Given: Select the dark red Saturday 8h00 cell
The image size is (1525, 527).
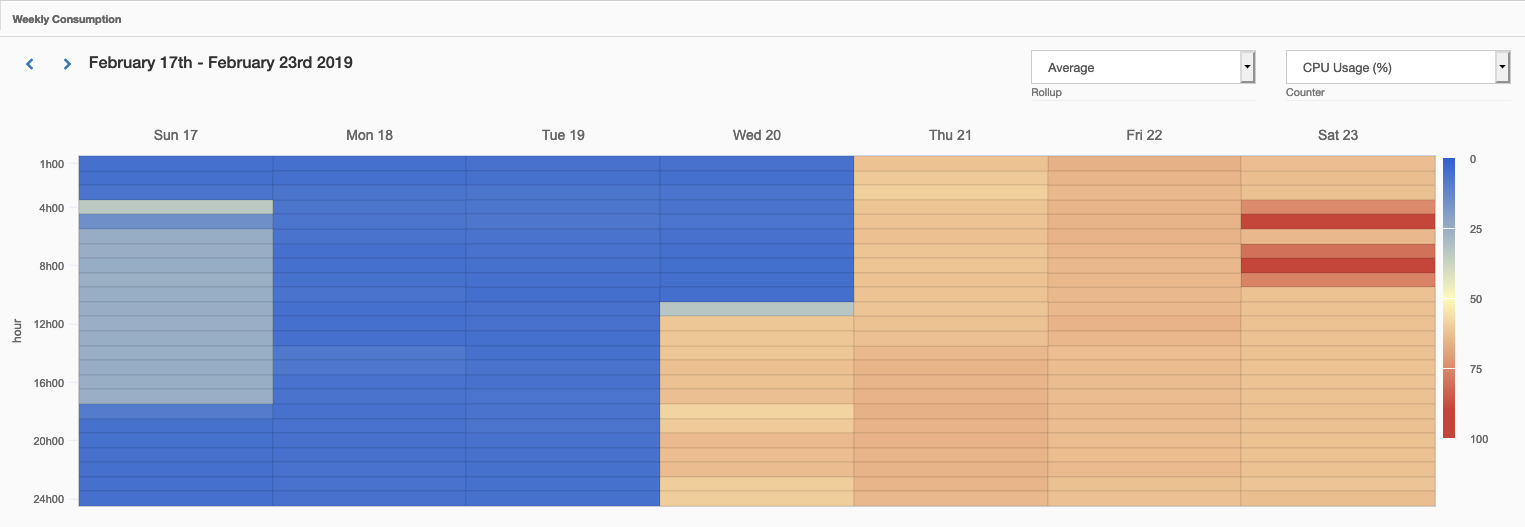Looking at the screenshot, I should pos(1338,265).
